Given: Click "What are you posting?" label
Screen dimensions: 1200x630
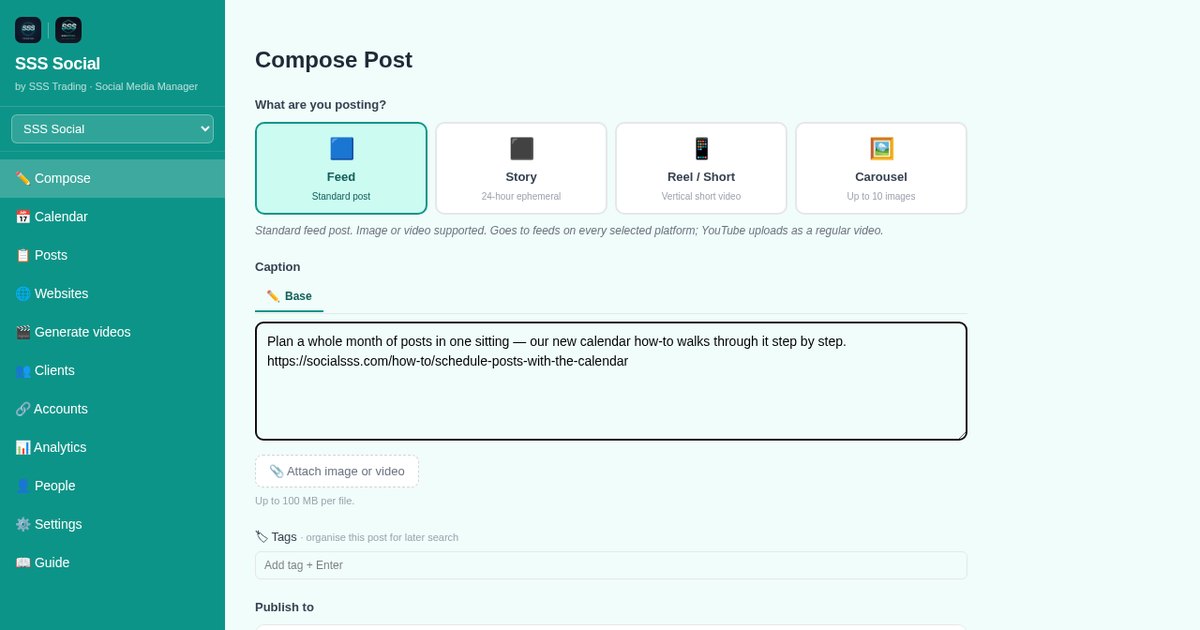Looking at the screenshot, I should (x=321, y=105).
